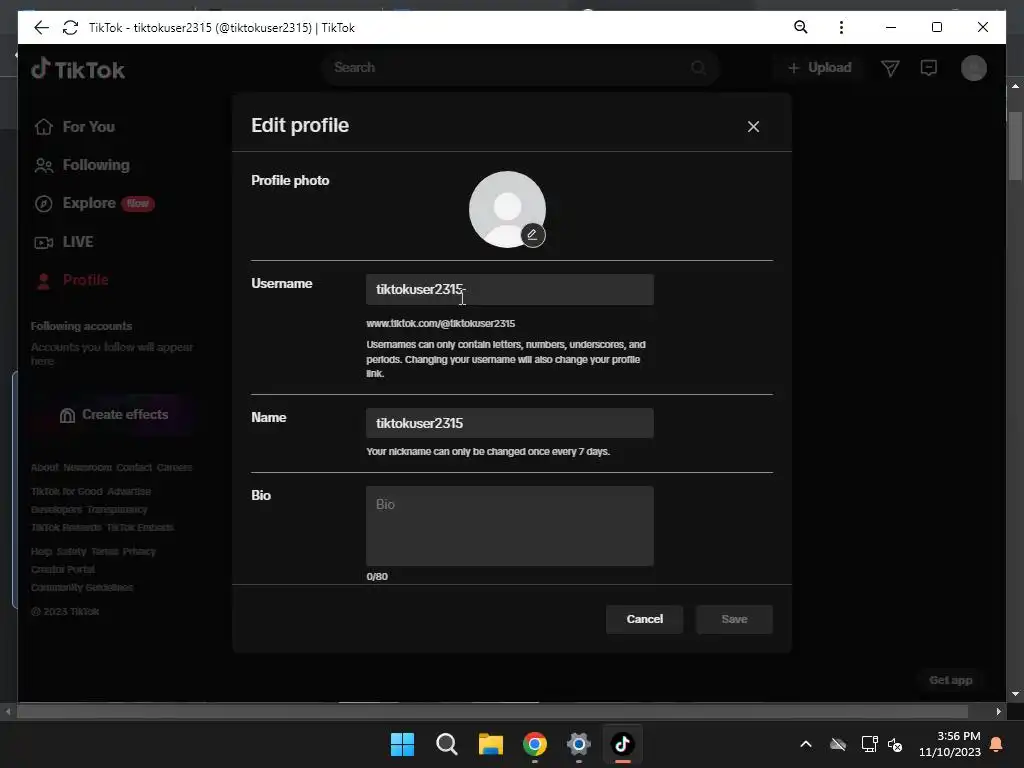Open the LIVE section

point(64,242)
